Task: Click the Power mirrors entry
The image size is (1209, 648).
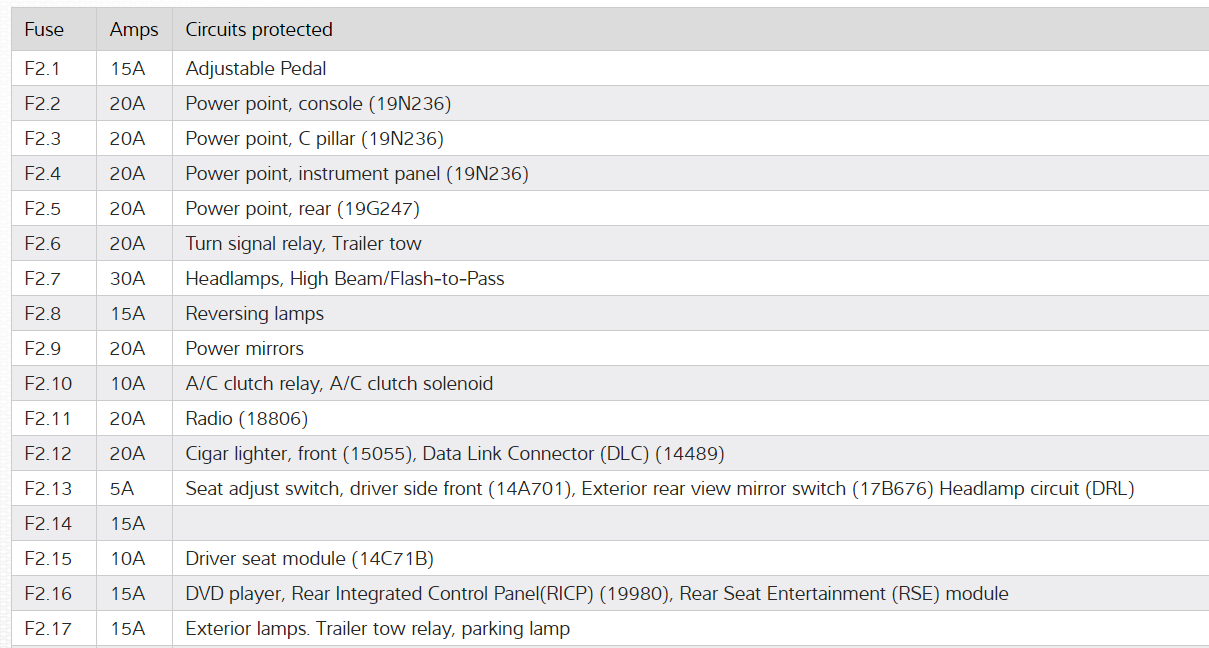Action: [244, 349]
